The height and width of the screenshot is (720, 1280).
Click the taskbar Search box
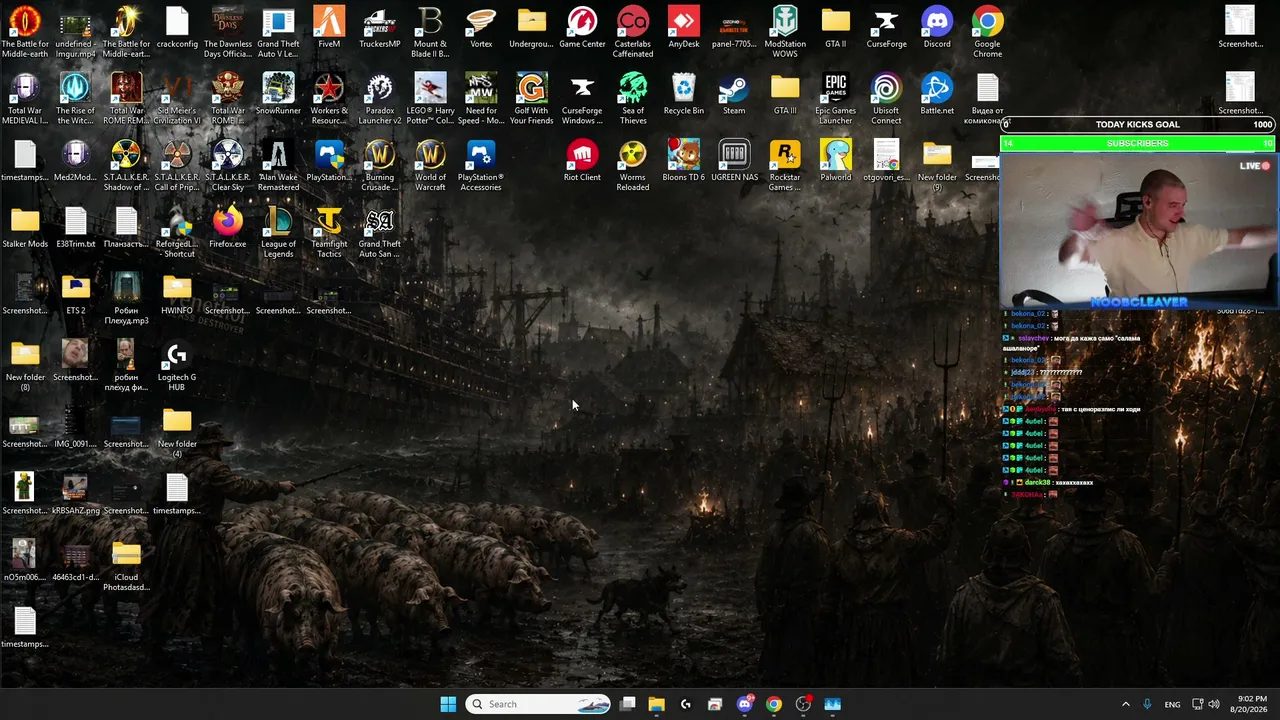[x=539, y=704]
